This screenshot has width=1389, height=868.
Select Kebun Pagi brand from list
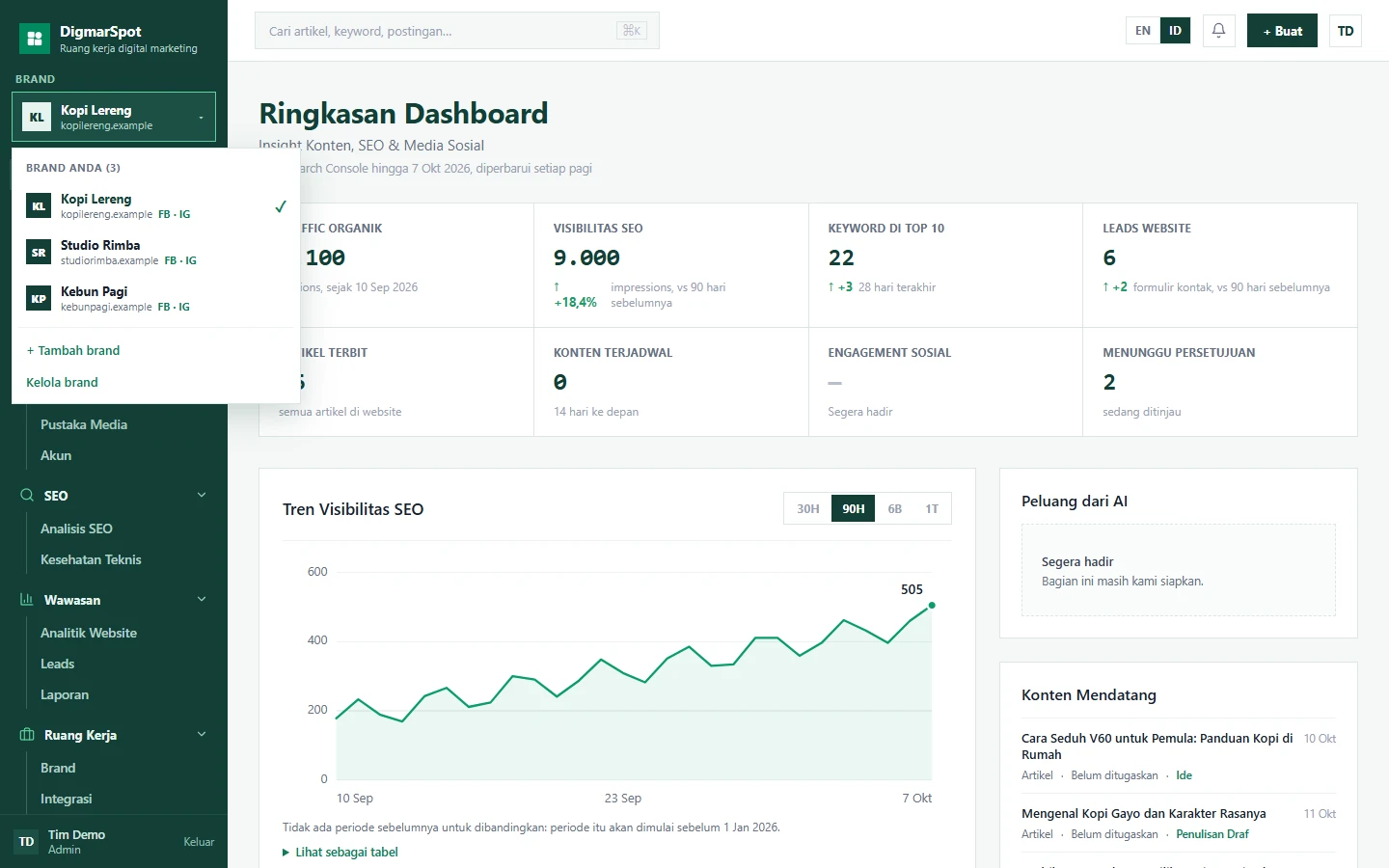coord(156,298)
